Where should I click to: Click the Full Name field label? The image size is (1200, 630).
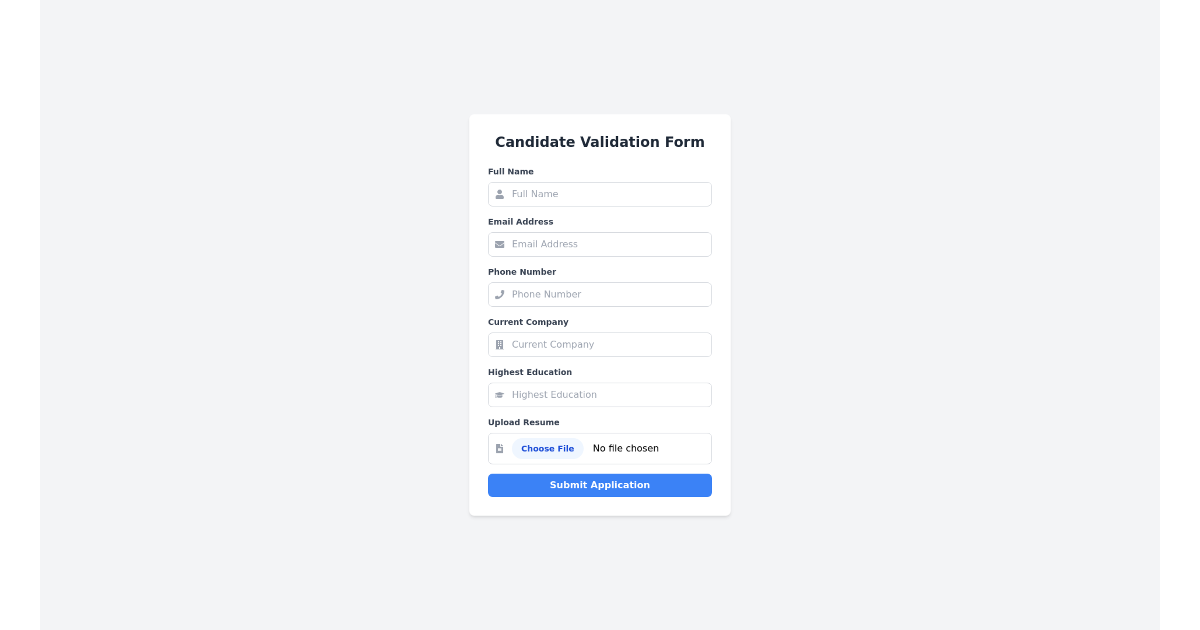coord(511,171)
